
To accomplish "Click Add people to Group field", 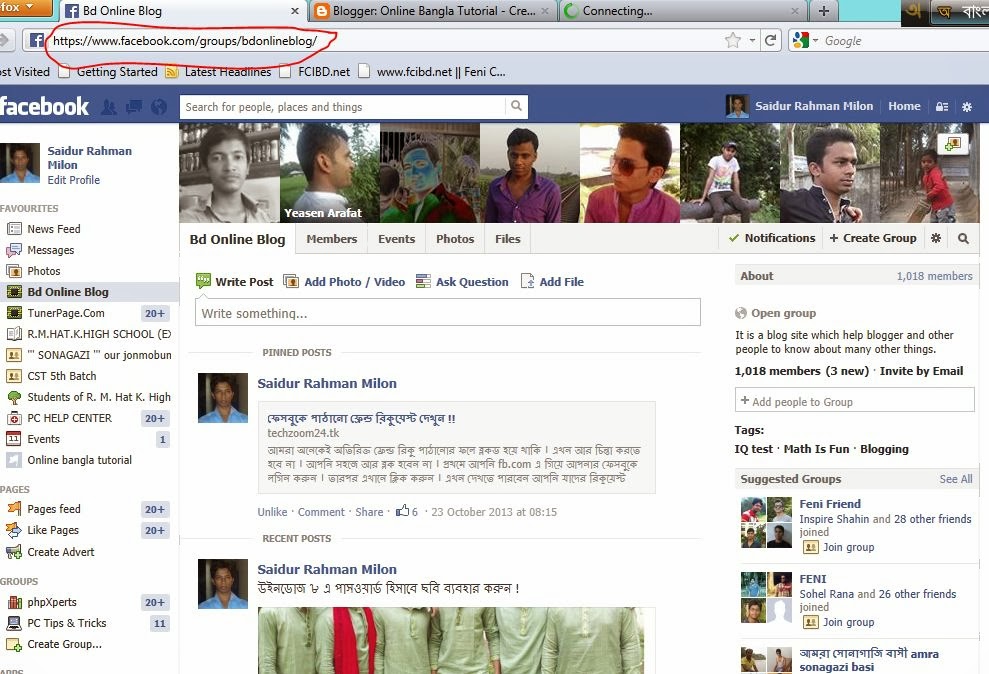I will [855, 401].
